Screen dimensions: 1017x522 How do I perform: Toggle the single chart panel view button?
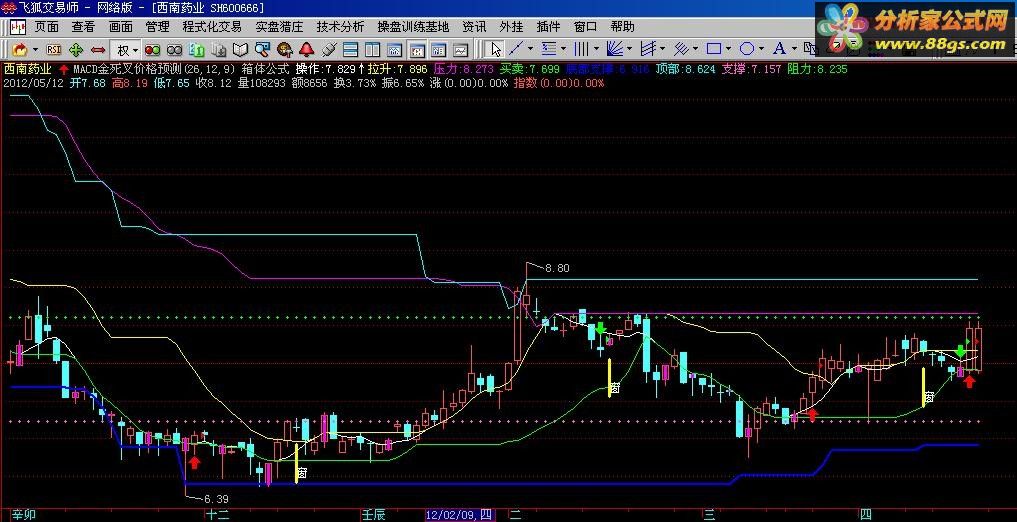point(461,49)
